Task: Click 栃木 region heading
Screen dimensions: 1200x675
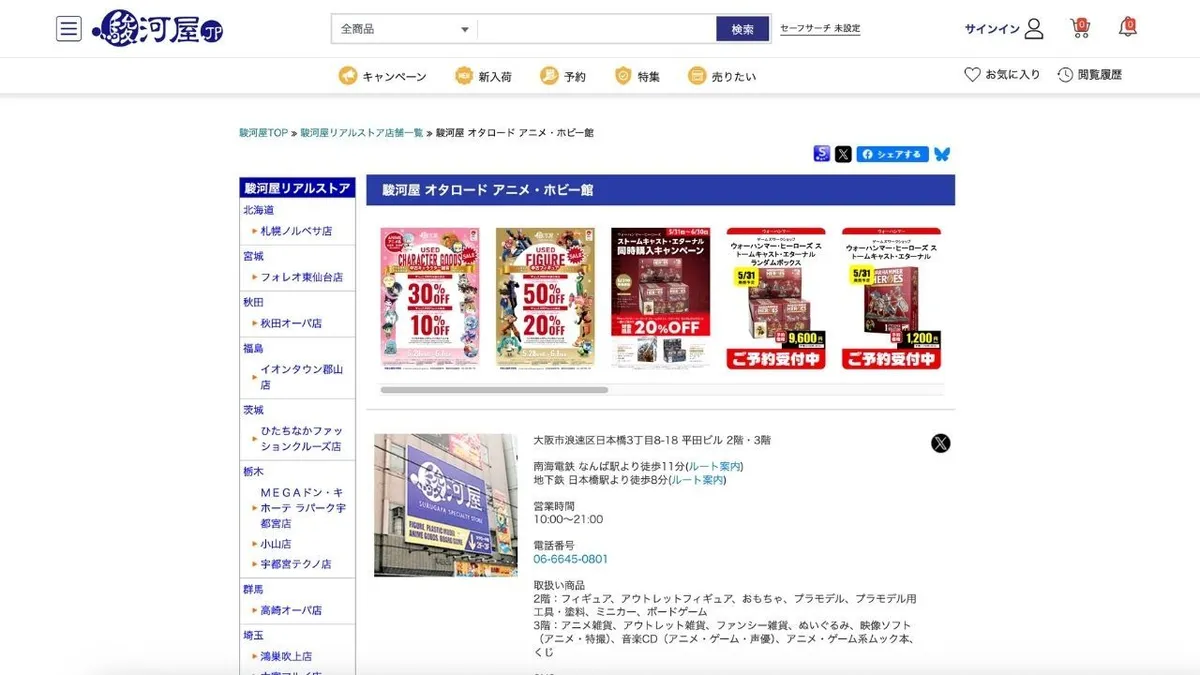Action: pyautogui.click(x=253, y=471)
